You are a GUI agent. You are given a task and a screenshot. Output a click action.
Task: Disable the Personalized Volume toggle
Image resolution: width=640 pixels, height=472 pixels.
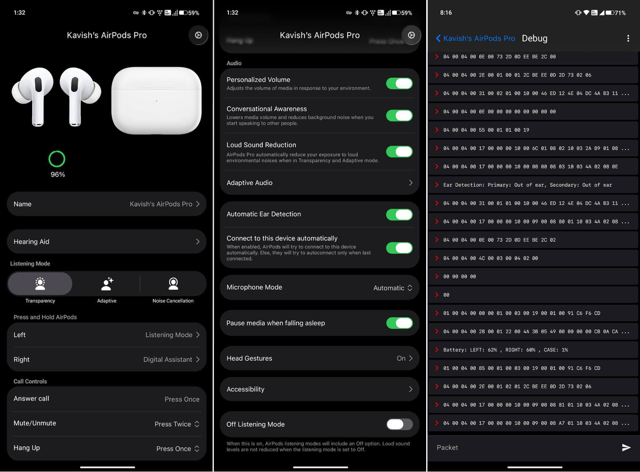click(x=399, y=84)
